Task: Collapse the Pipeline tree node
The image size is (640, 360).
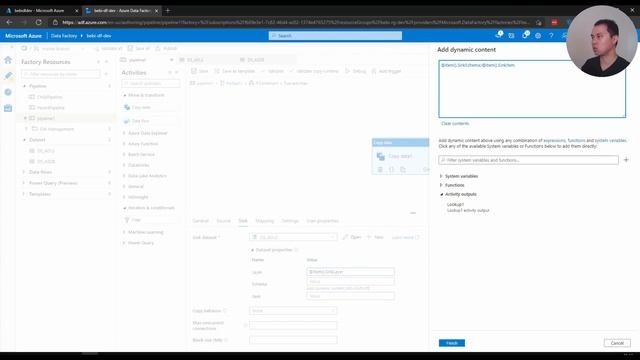Action: (x=24, y=86)
